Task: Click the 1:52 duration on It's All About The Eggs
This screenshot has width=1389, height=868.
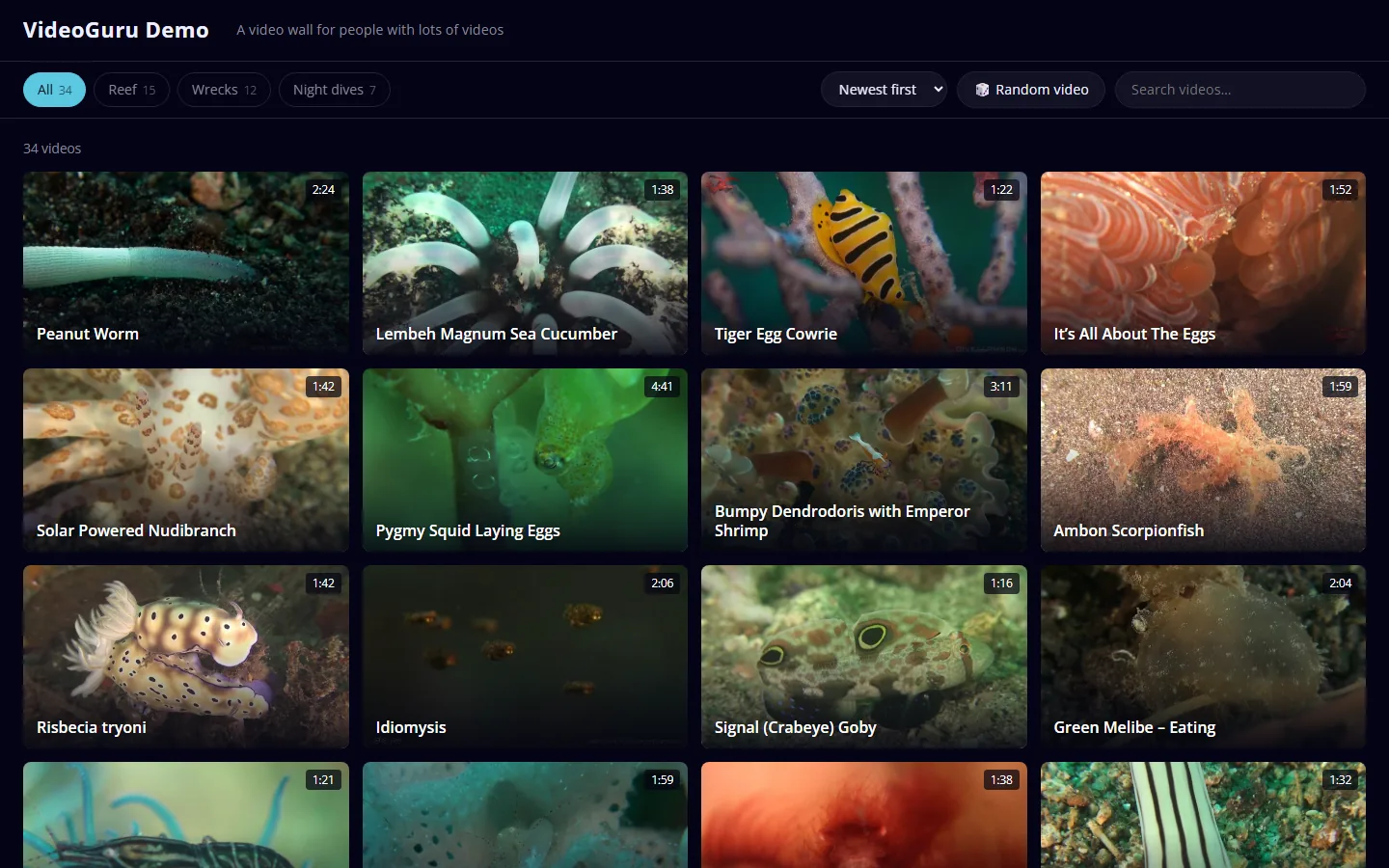Action: [1341, 190]
